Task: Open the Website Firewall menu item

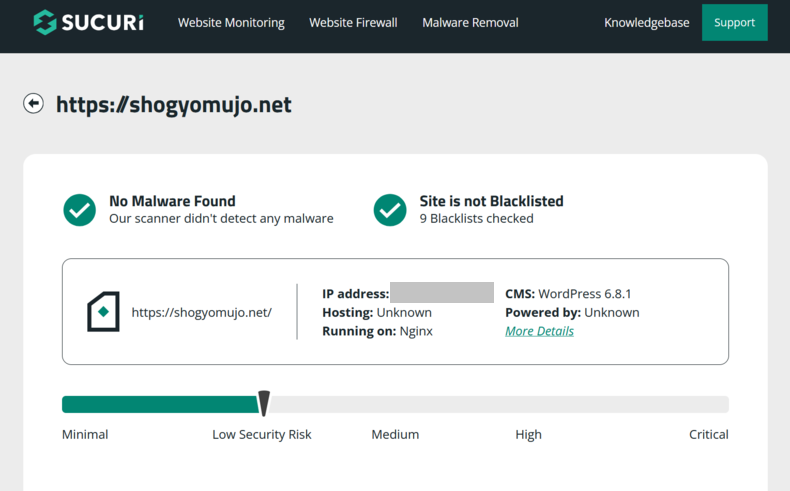Action: click(353, 23)
